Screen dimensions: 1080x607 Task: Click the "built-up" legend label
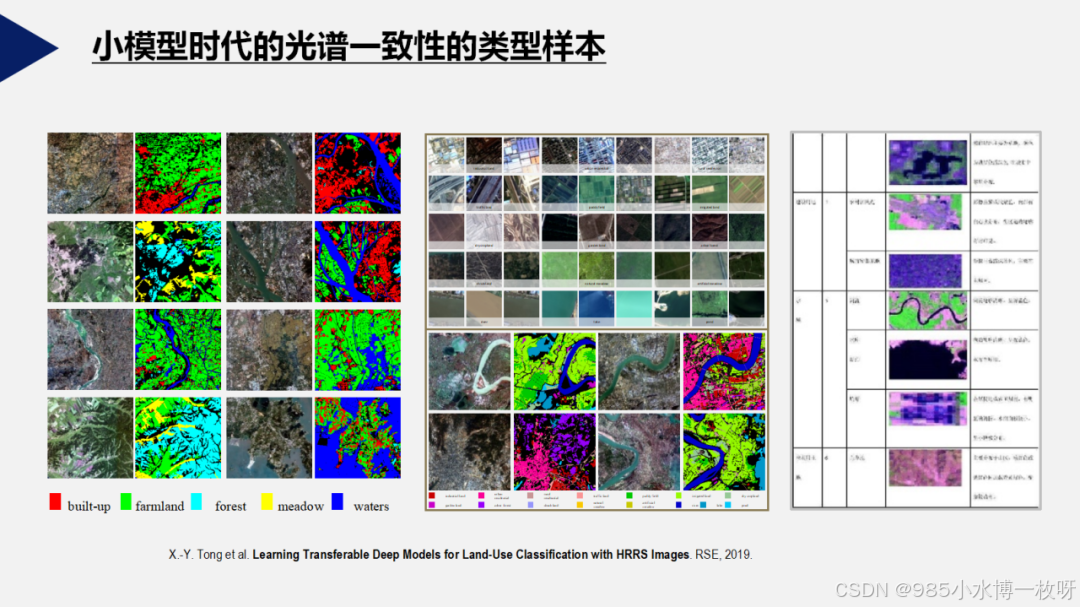click(89, 506)
